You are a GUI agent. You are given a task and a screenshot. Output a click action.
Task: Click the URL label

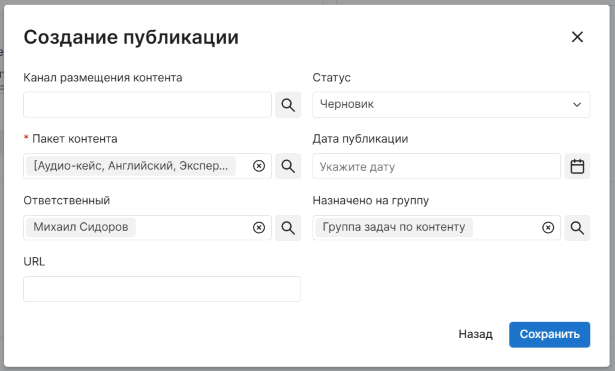(34, 262)
